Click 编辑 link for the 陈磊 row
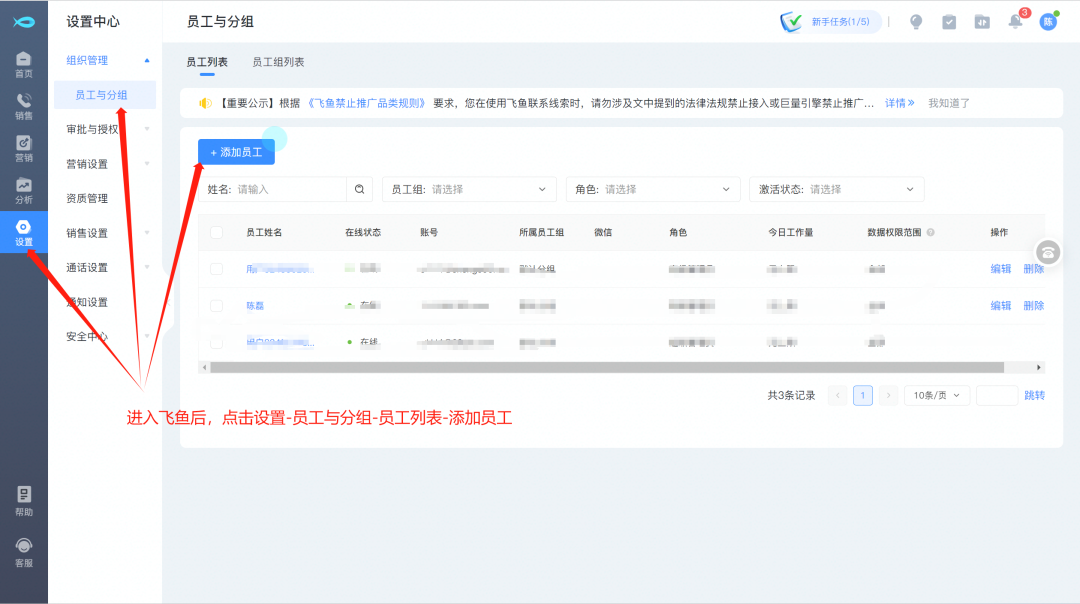The image size is (1080, 604). pyautogui.click(x=1000, y=305)
